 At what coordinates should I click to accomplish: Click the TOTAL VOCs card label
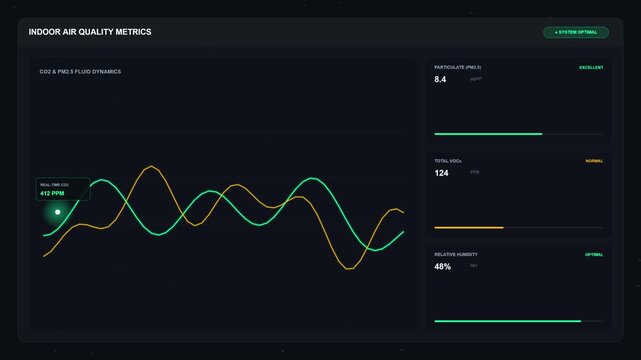(448, 161)
